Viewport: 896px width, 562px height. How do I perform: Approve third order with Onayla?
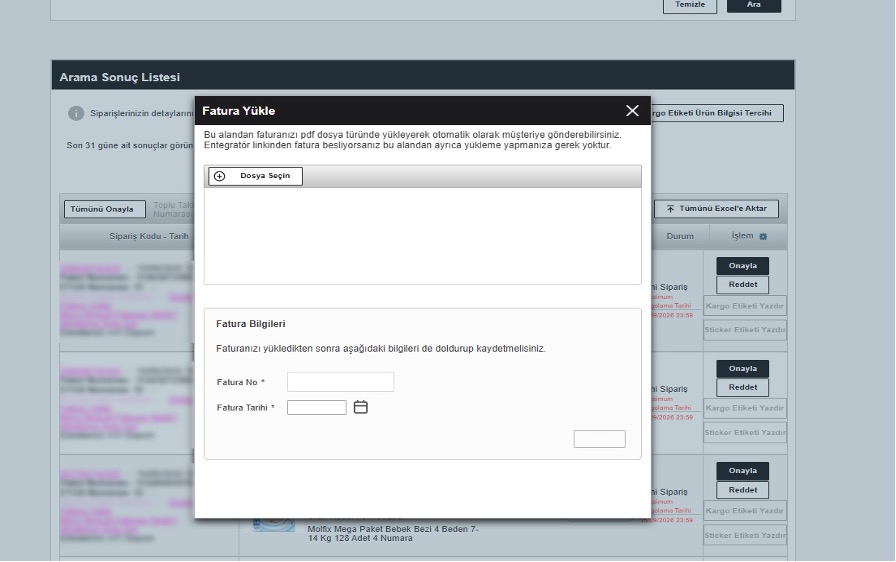[743, 471]
